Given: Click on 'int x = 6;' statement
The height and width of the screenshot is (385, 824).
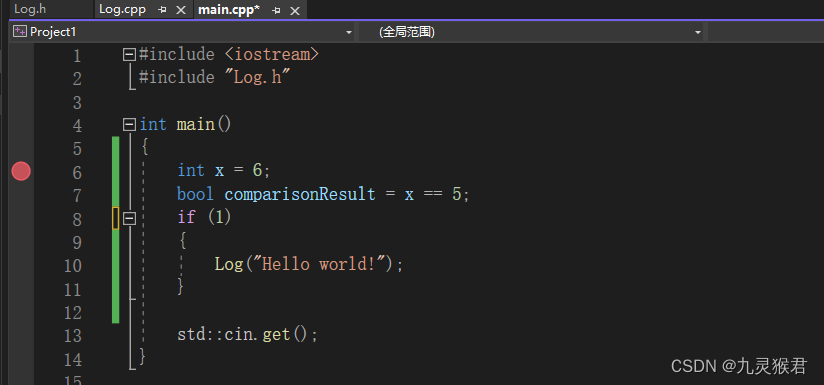Looking at the screenshot, I should (x=224, y=171).
